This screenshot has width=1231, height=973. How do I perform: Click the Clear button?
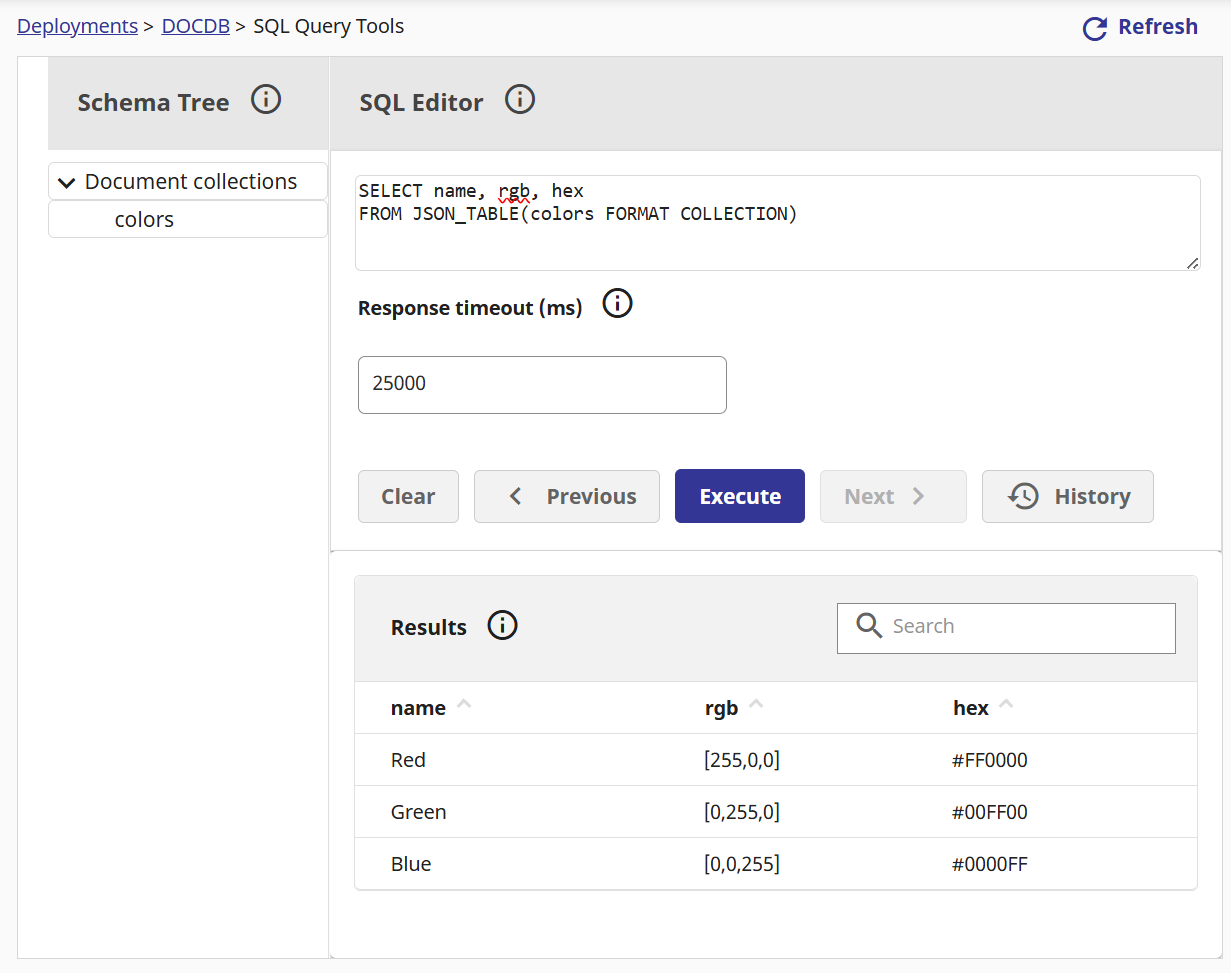pyautogui.click(x=408, y=496)
